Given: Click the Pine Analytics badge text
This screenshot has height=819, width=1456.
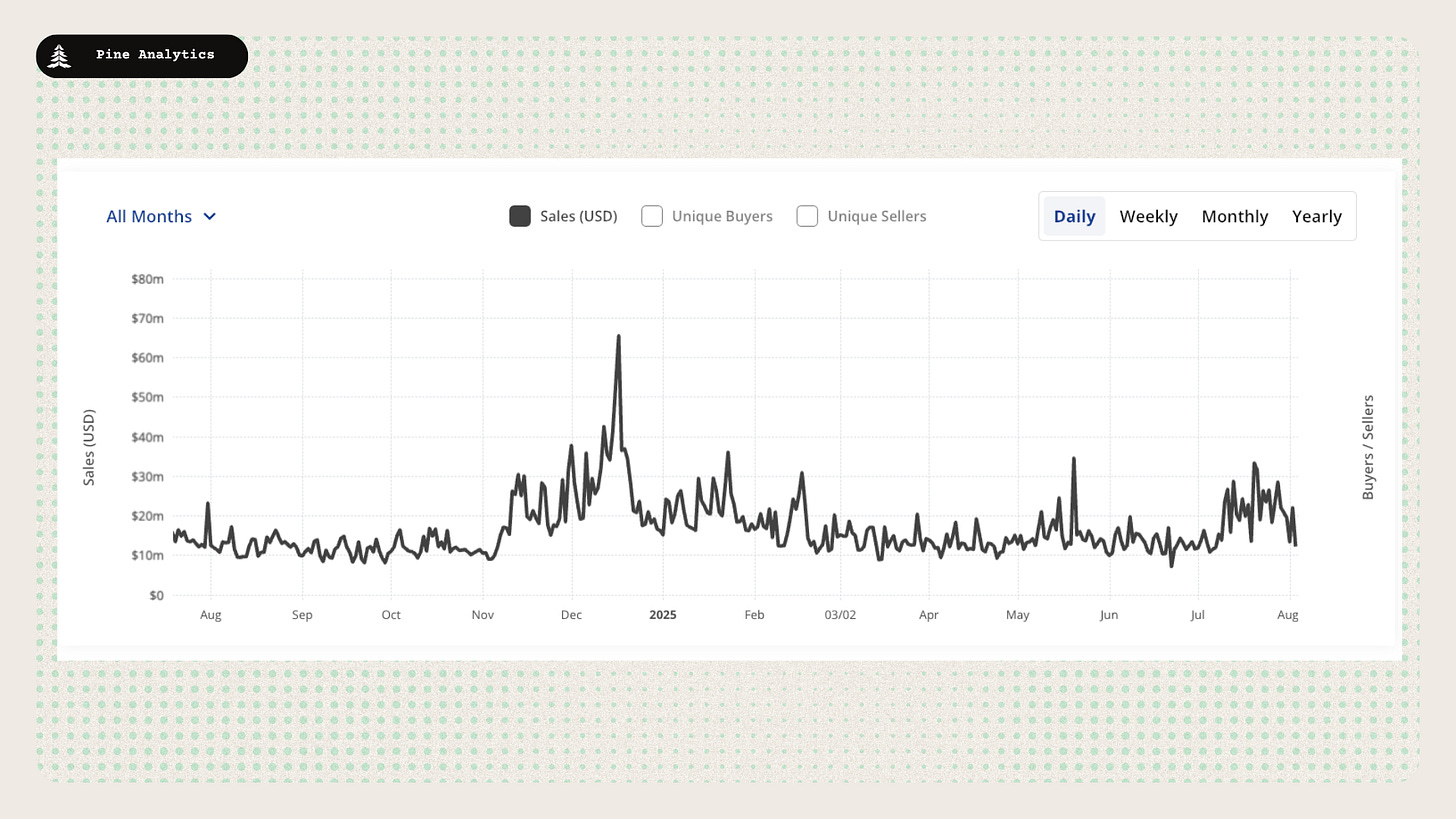Looking at the screenshot, I should coord(155,55).
